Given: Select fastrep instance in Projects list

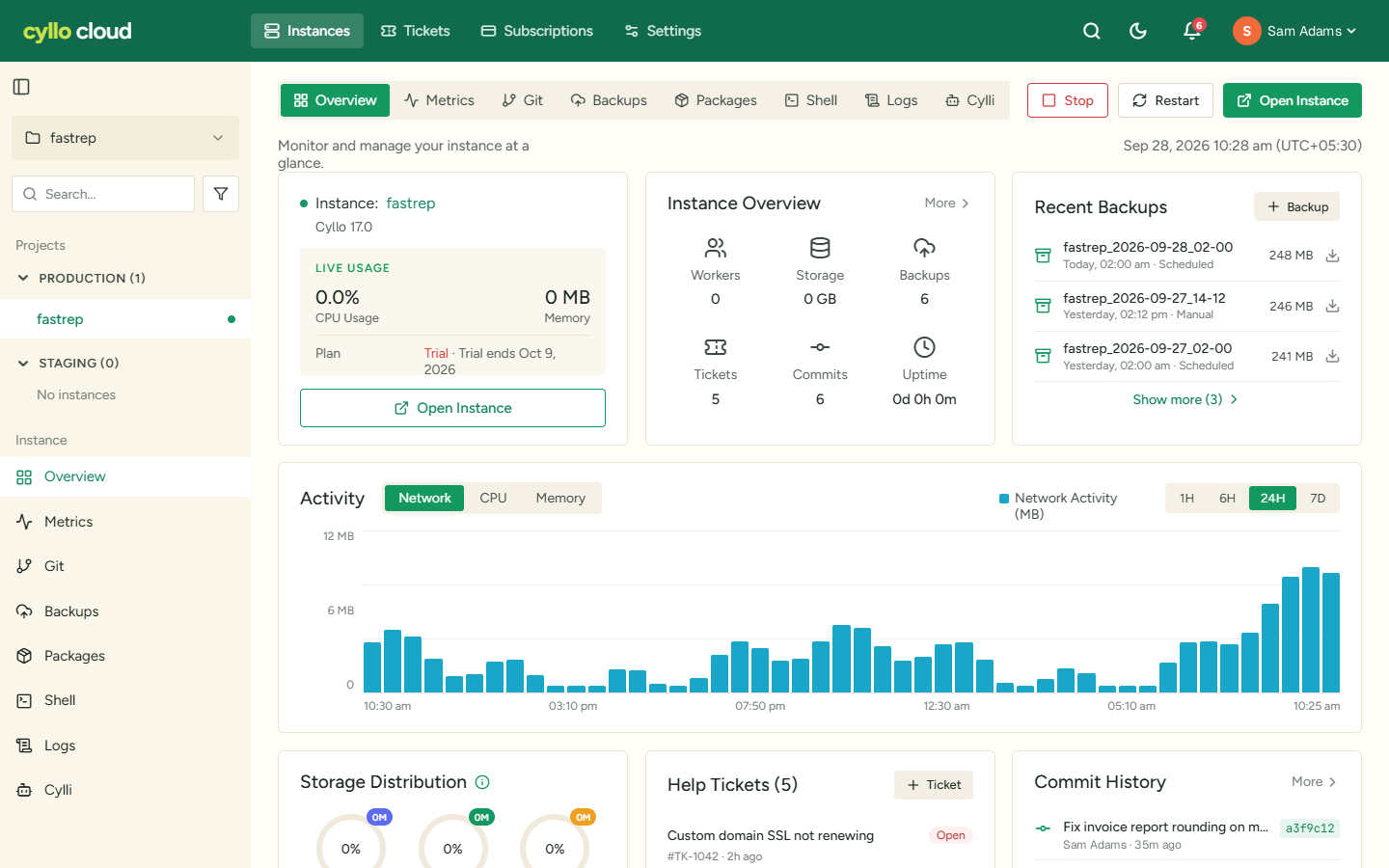Looking at the screenshot, I should click(125, 319).
